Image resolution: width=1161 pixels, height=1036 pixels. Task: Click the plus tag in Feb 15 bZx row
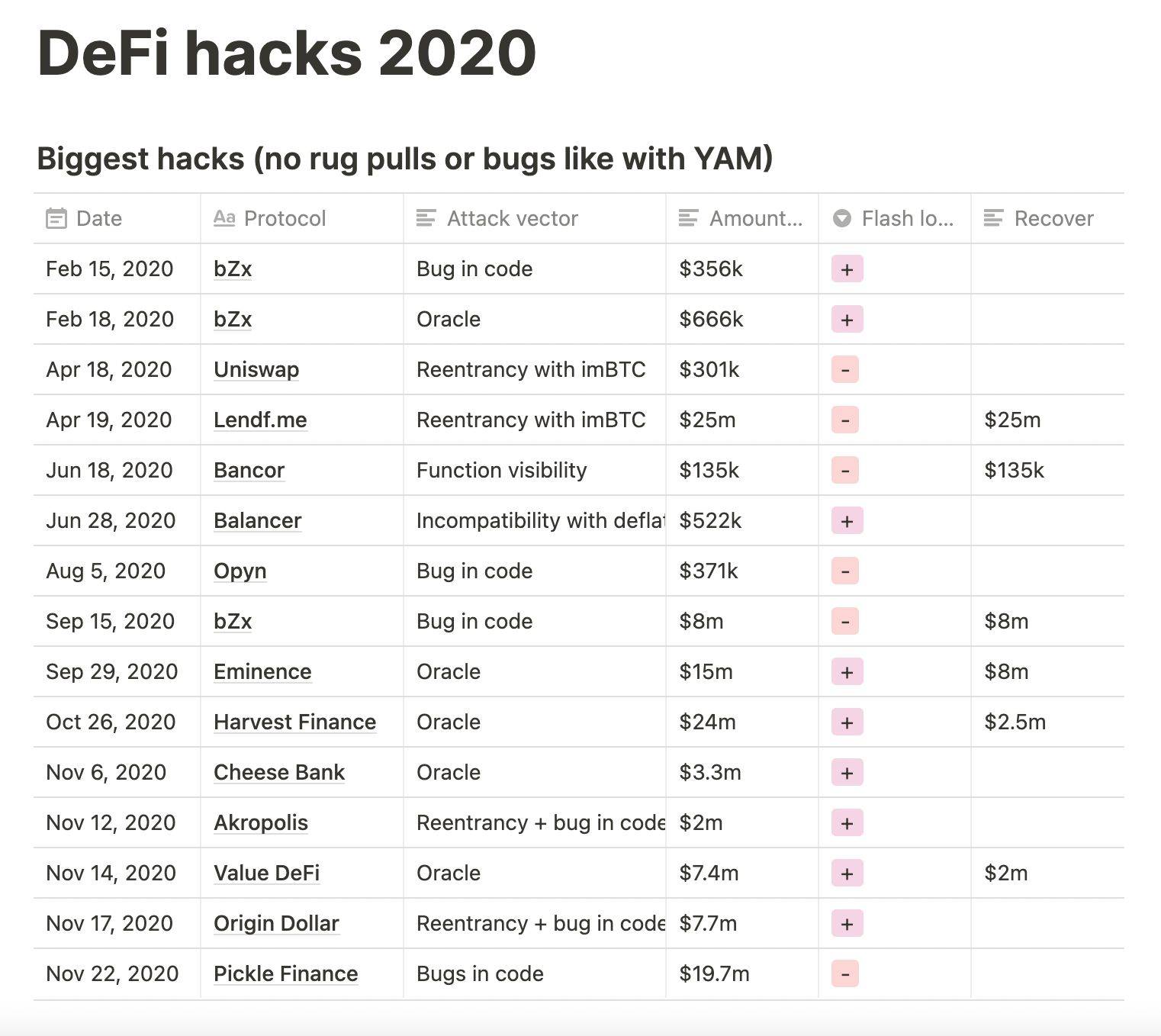(847, 269)
